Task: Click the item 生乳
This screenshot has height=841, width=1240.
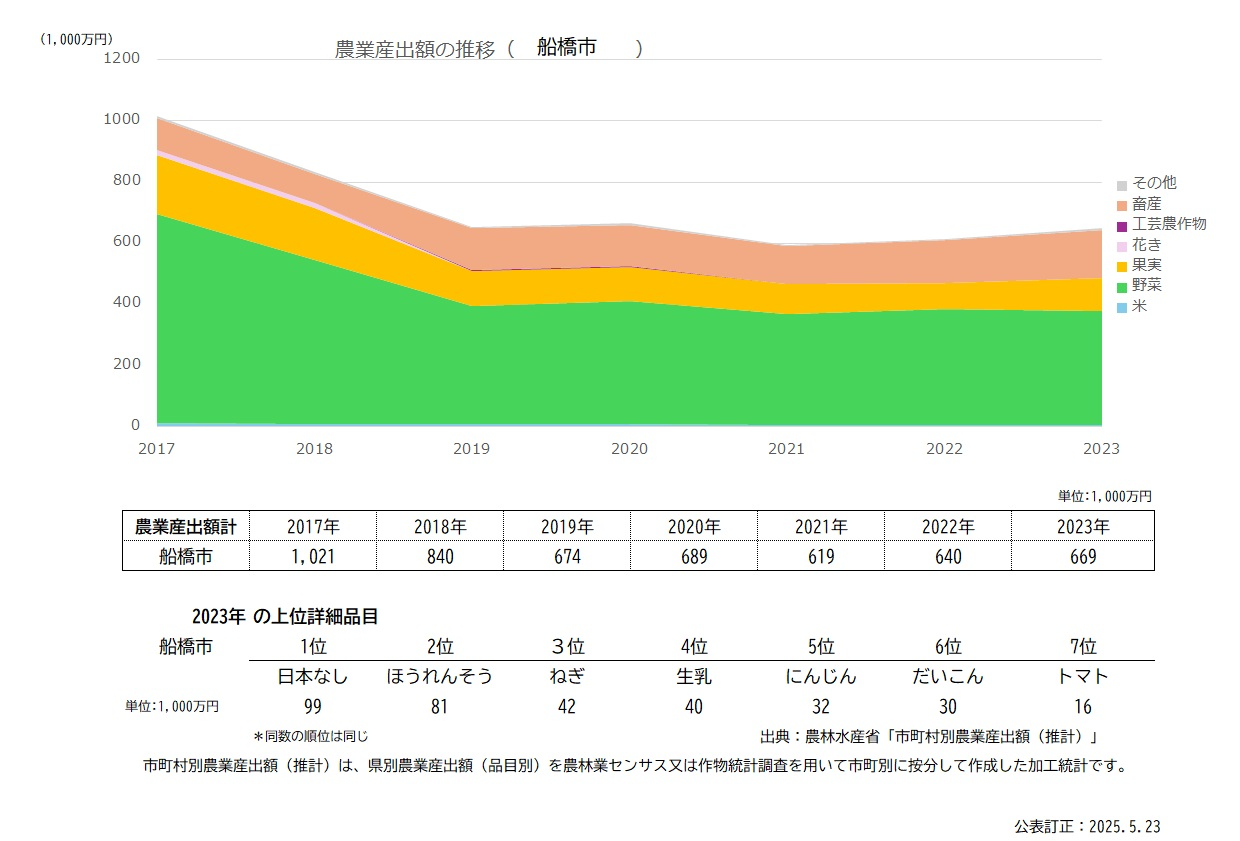Action: point(694,676)
